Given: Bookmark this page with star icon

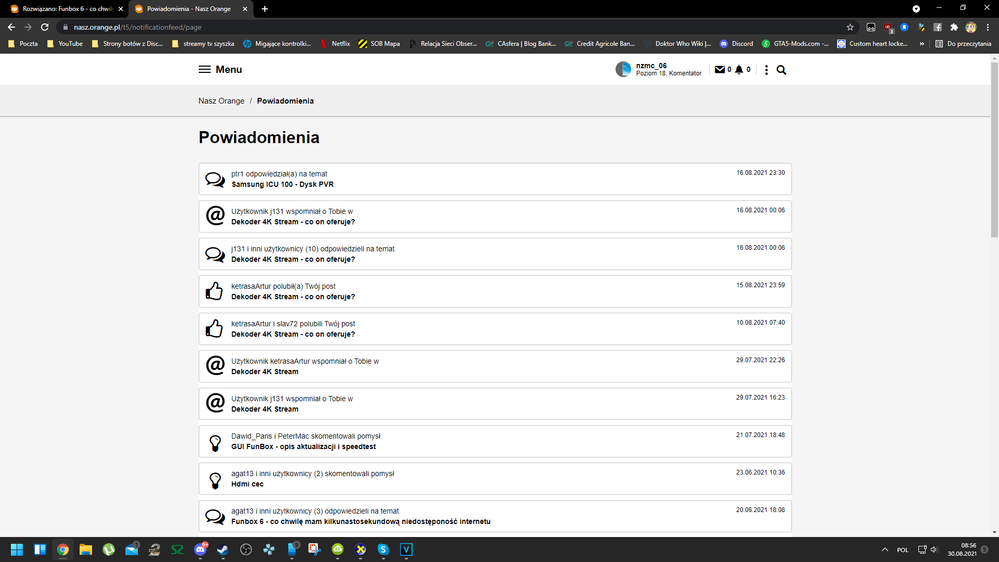Looking at the screenshot, I should [850, 27].
